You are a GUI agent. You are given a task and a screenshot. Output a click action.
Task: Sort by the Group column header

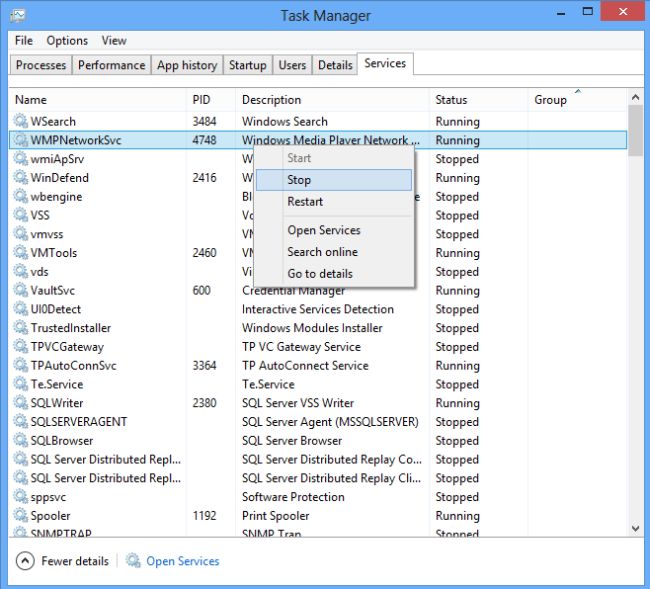point(578,99)
